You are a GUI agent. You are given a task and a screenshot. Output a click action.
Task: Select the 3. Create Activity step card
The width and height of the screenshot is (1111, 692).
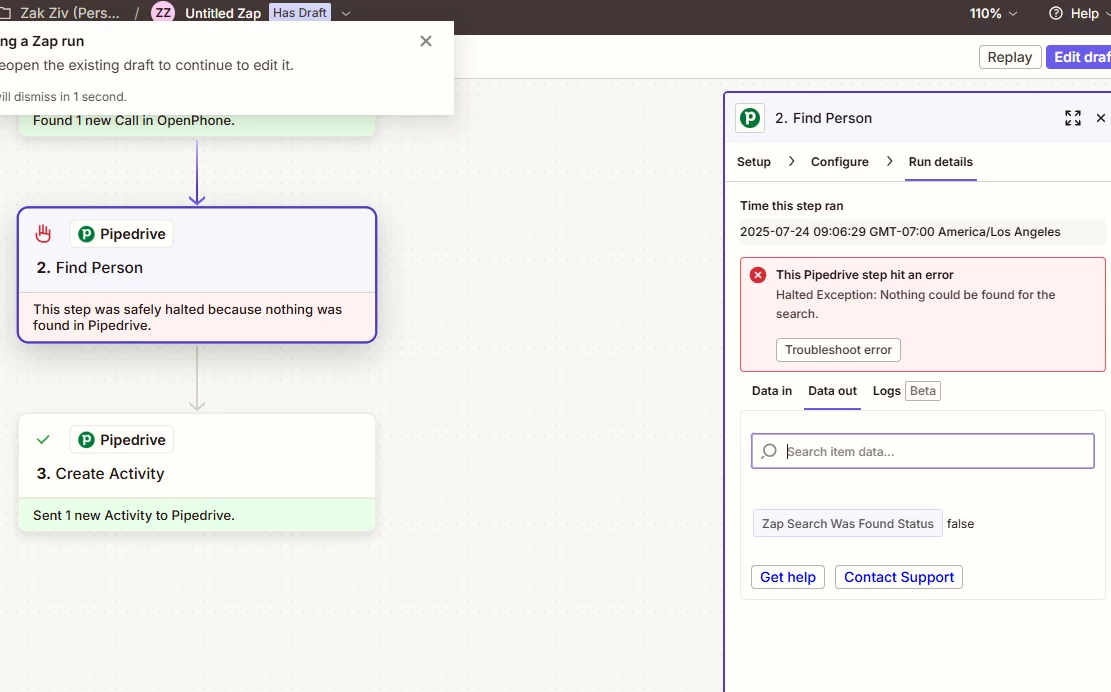click(197, 472)
